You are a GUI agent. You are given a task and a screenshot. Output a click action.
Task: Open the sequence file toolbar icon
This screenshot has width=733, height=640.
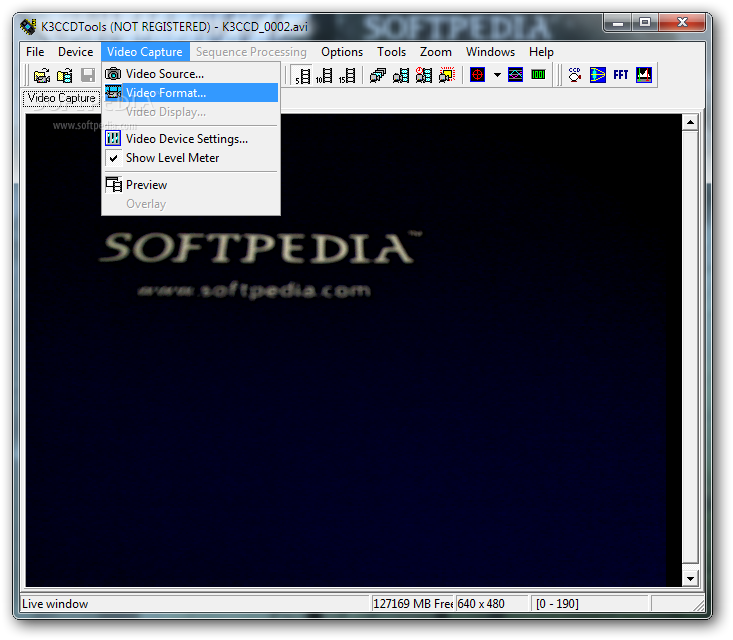[65, 75]
